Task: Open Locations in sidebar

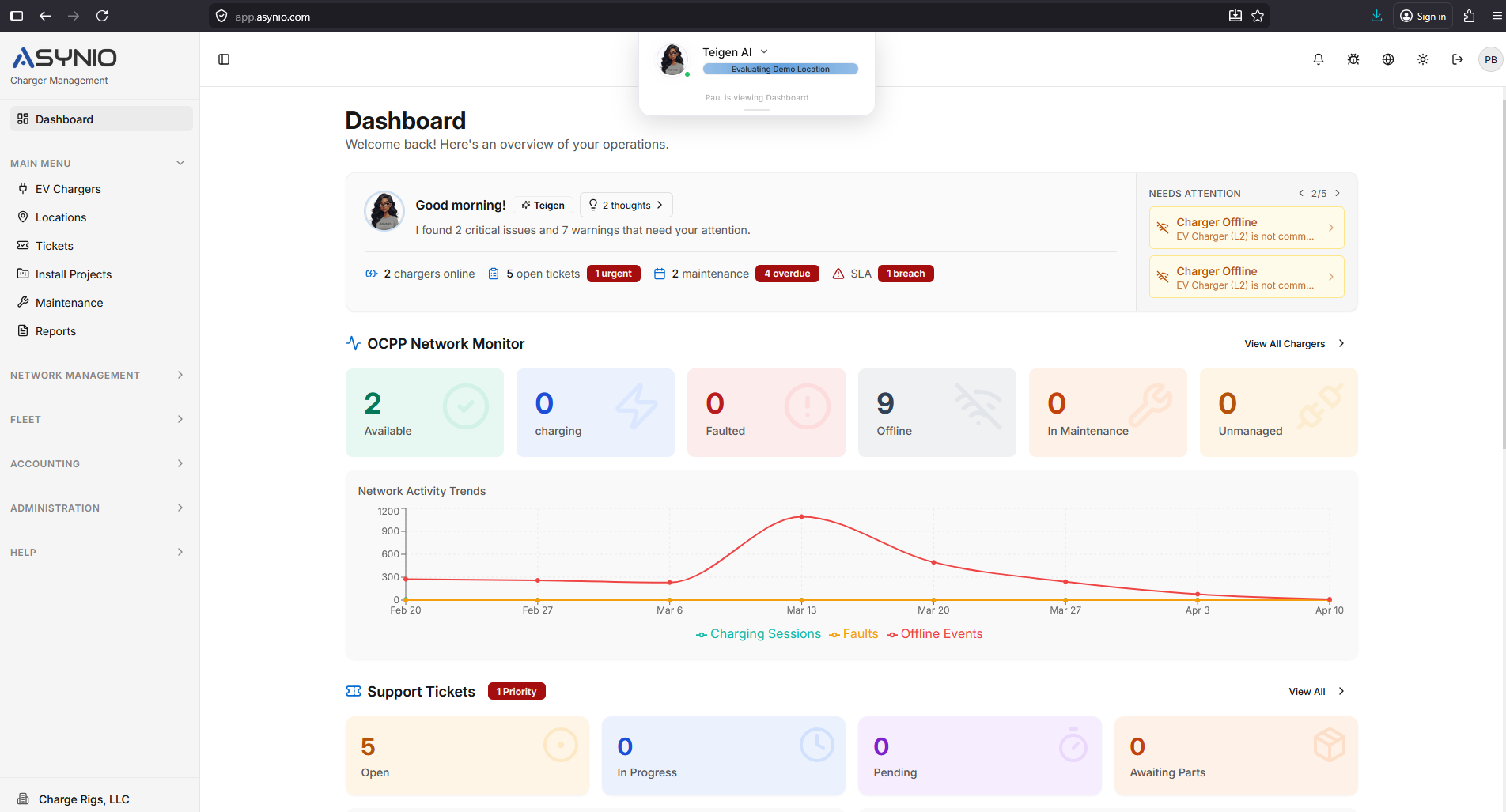Action: tap(101, 217)
